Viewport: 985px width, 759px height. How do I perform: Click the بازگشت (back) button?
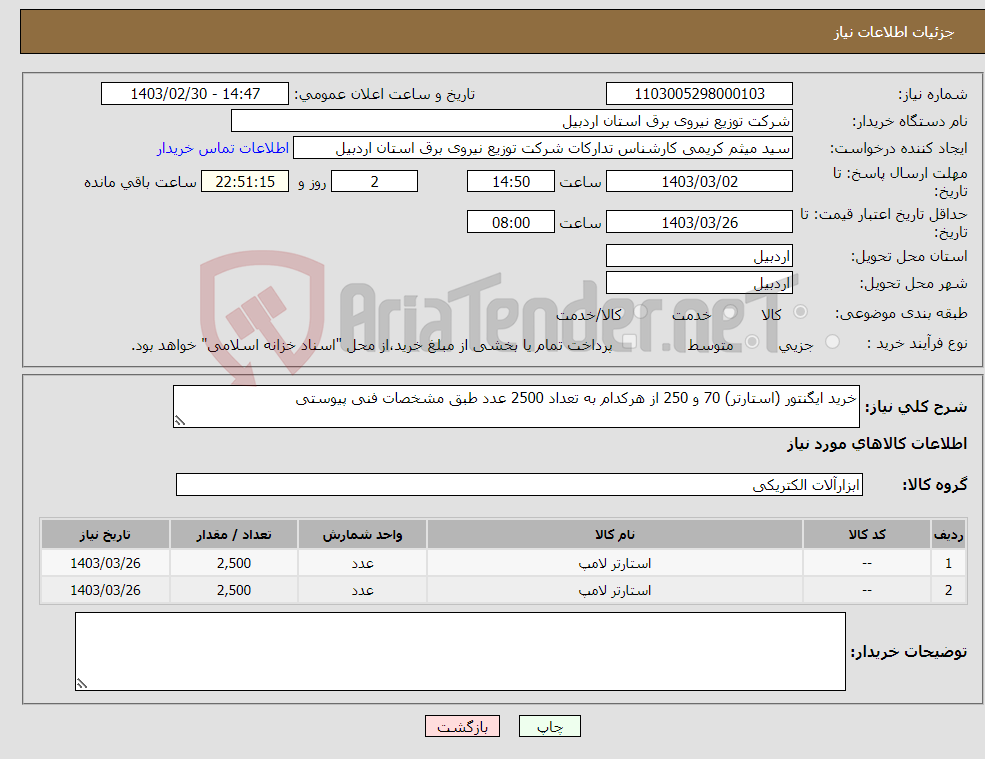point(462,726)
